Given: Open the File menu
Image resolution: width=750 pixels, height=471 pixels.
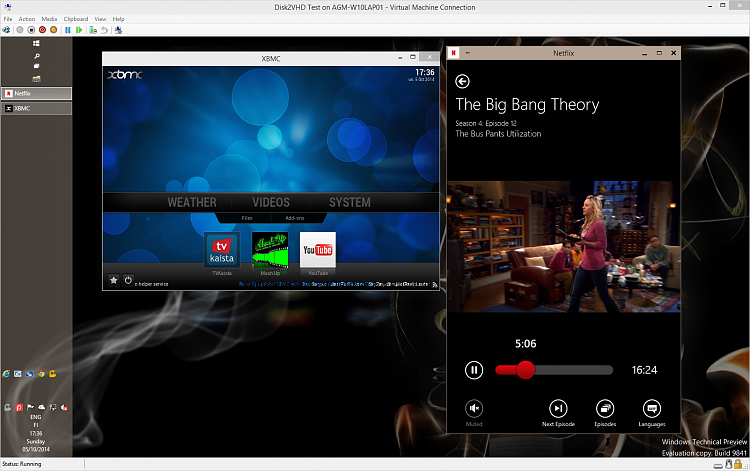Looking at the screenshot, I should click(x=8, y=19).
